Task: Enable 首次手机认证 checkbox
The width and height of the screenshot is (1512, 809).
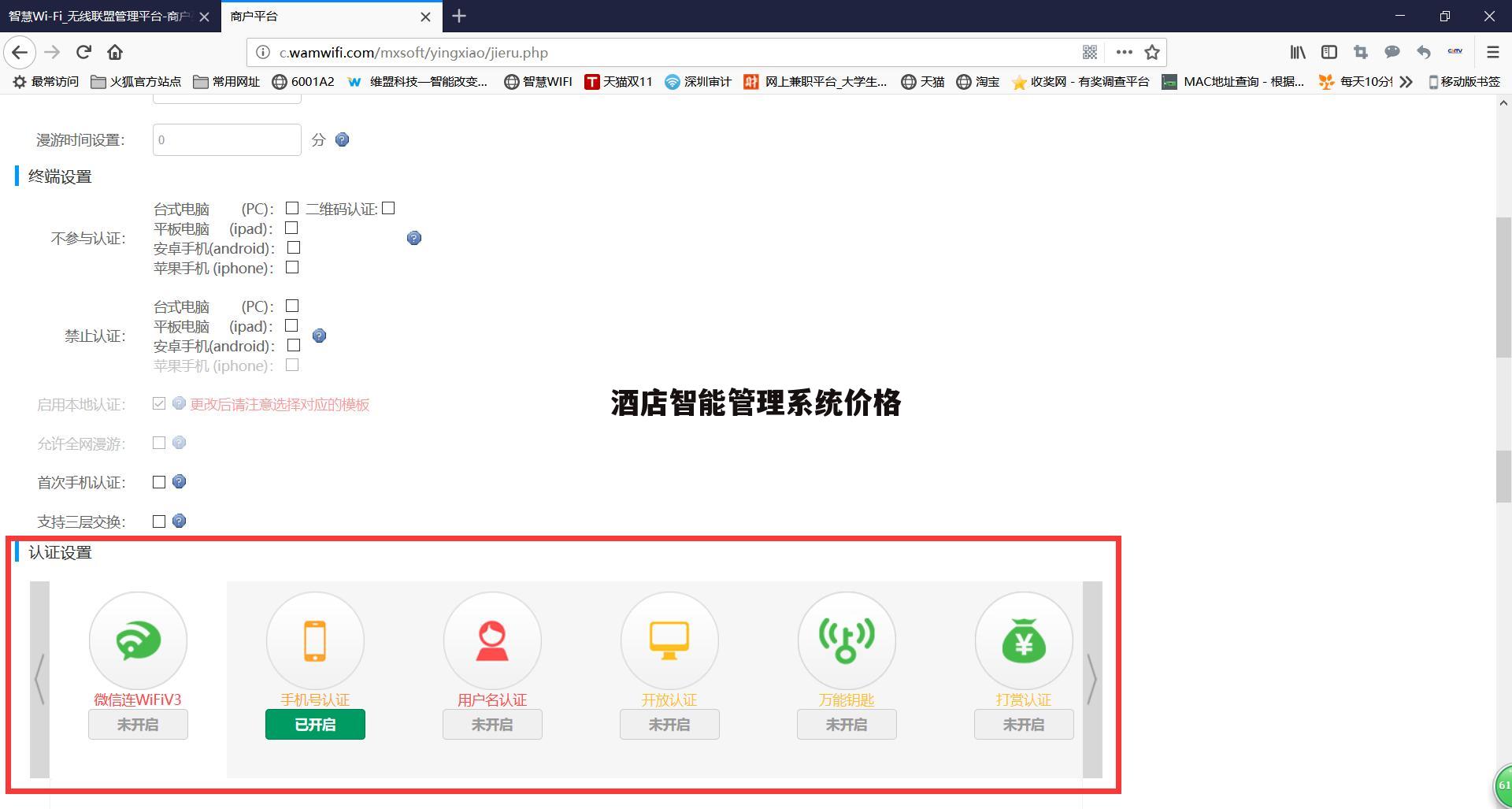Action: click(x=159, y=482)
